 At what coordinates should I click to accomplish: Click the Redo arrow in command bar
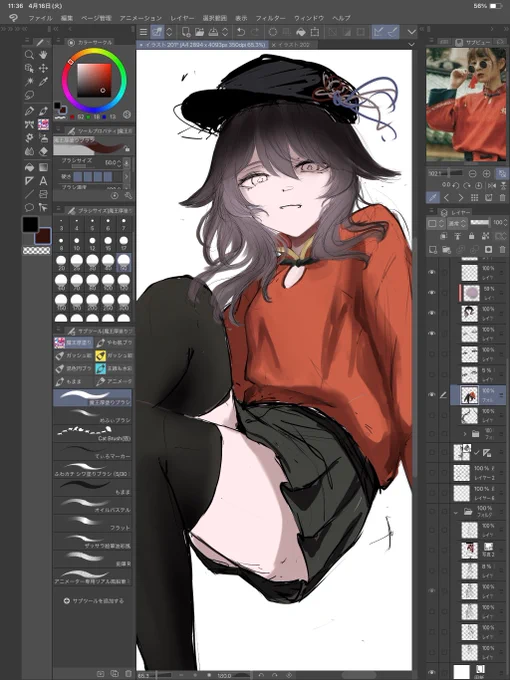(255, 32)
